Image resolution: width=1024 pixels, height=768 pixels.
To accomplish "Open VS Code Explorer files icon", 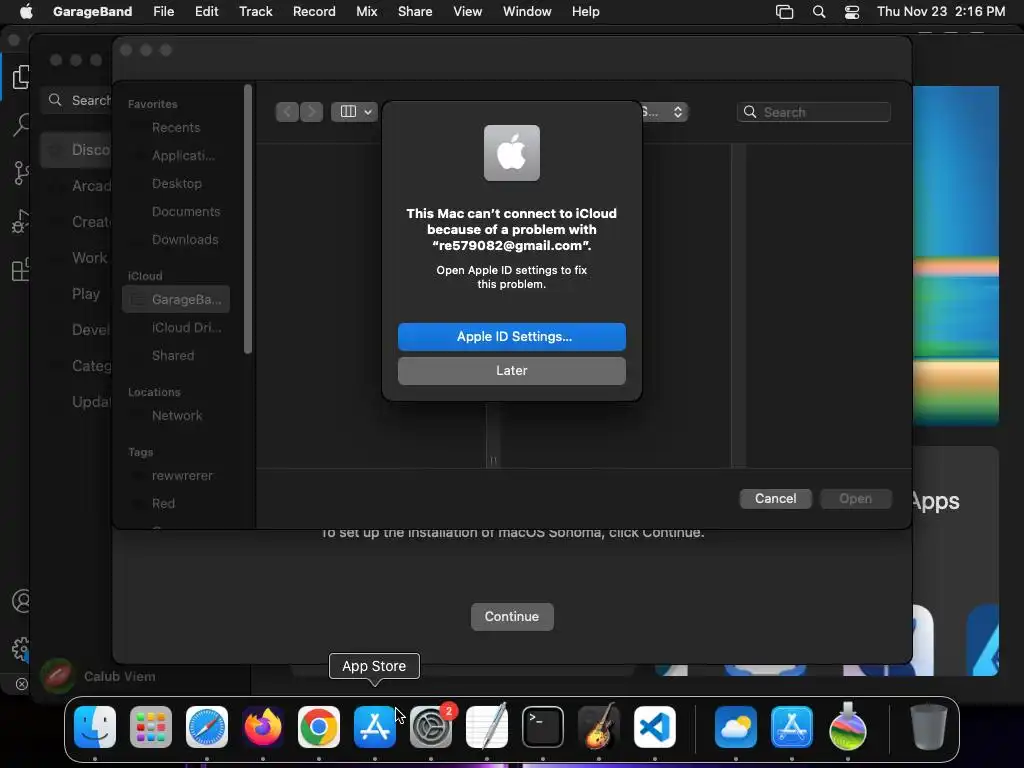I will click(21, 77).
